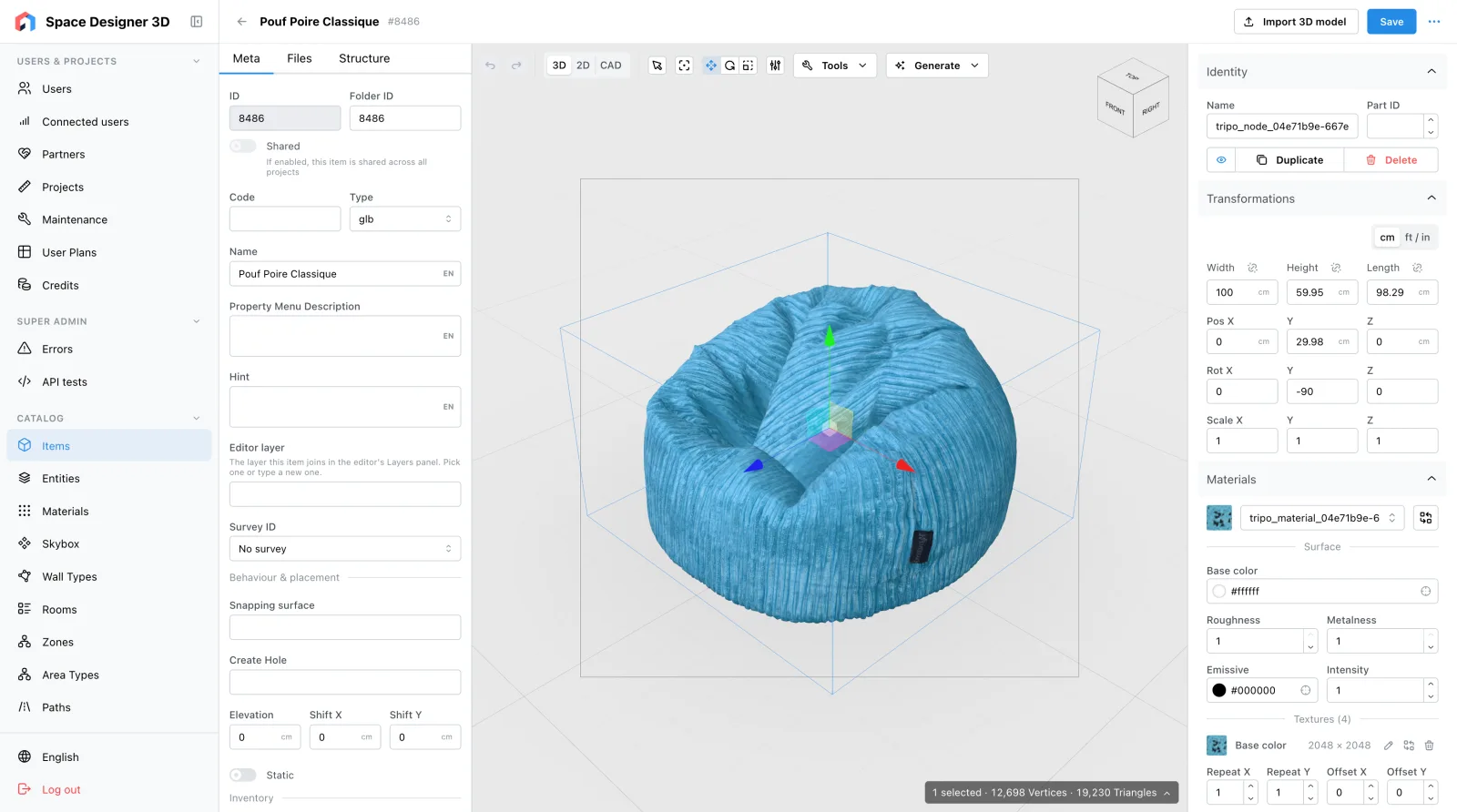Click the white Base color swatch
The width and height of the screenshot is (1457, 812).
[1219, 592]
